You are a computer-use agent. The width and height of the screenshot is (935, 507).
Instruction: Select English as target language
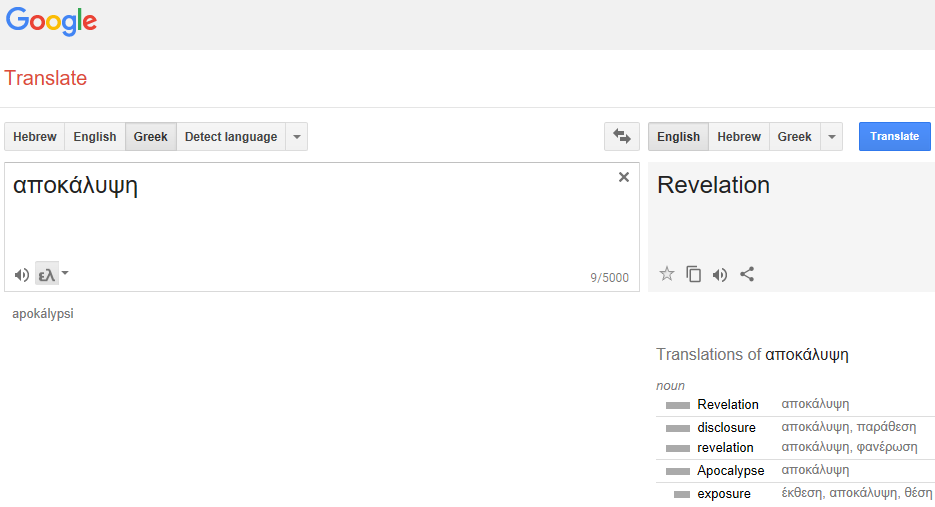click(x=678, y=137)
